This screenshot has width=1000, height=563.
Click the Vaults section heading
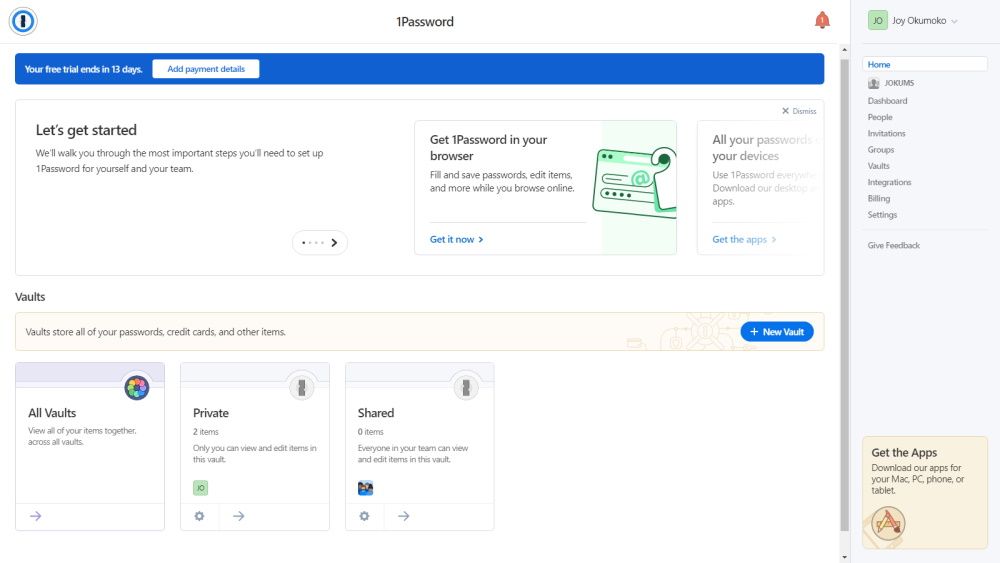[30, 296]
